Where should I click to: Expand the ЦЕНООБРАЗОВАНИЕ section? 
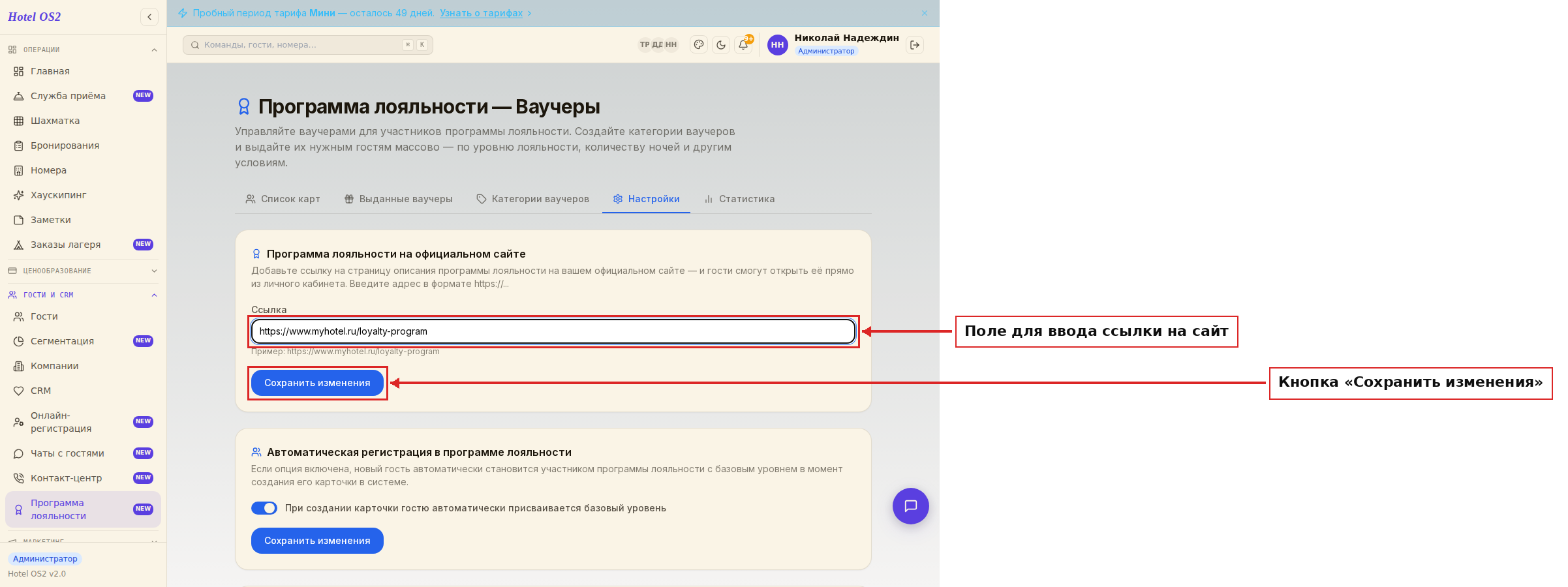(83, 271)
